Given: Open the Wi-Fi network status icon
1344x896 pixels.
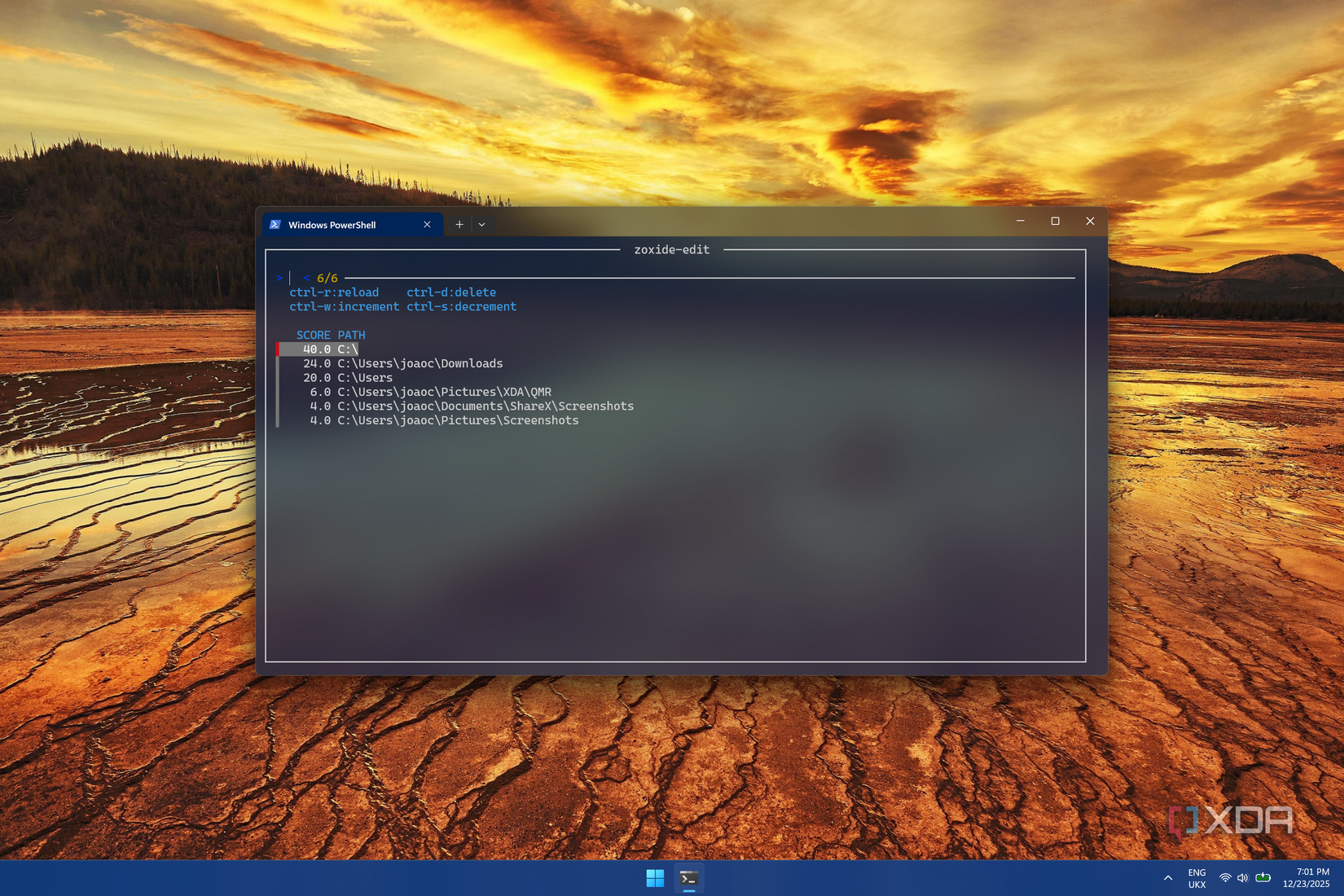Looking at the screenshot, I should [x=1225, y=878].
